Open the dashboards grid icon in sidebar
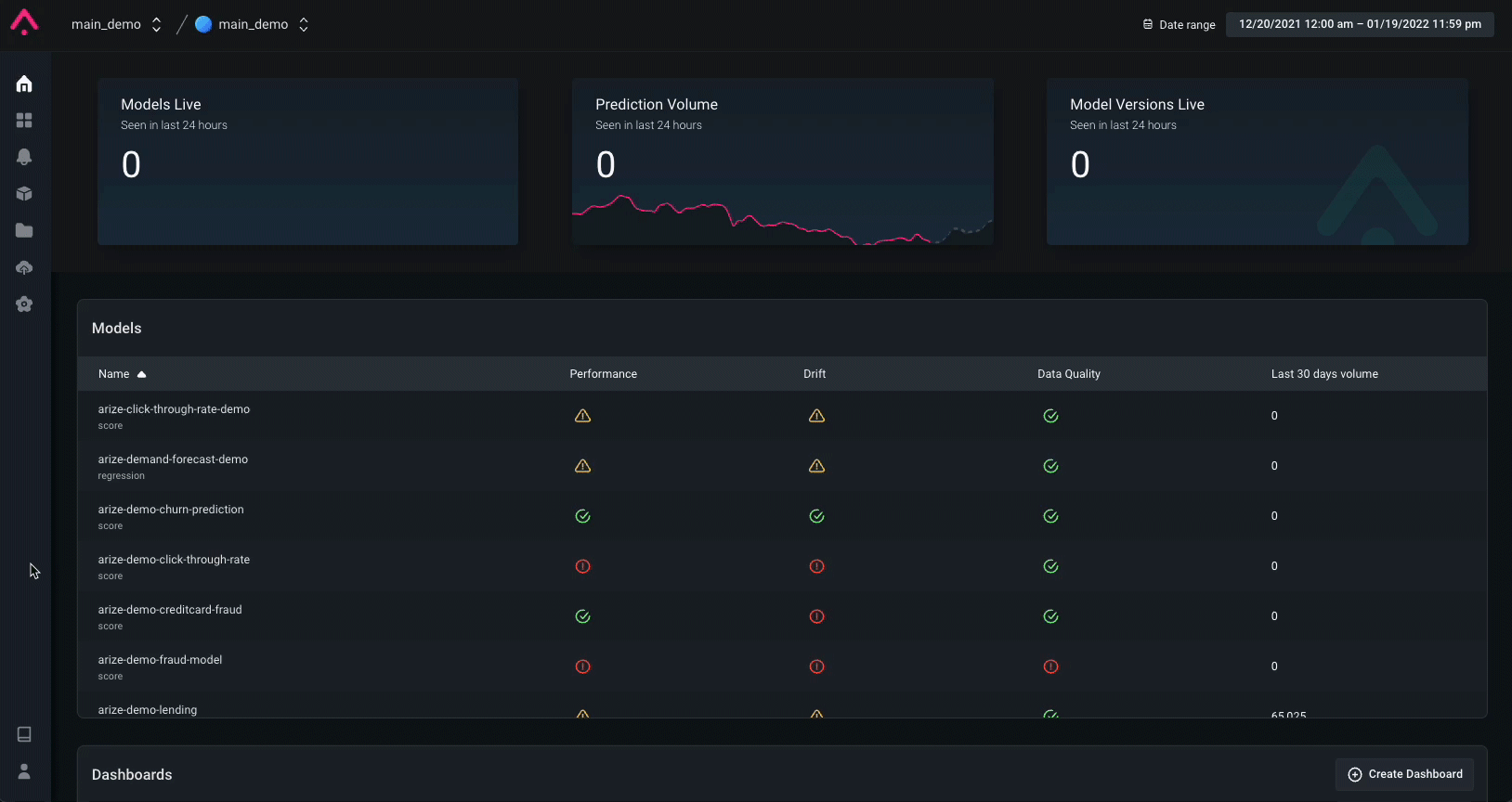 24,121
